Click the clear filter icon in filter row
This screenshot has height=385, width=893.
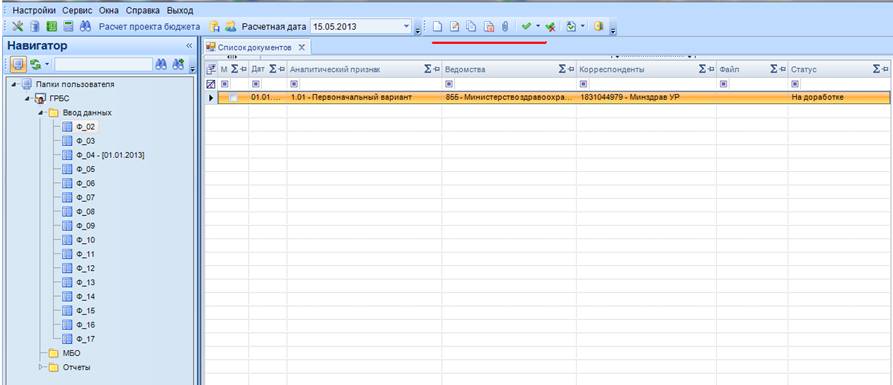tap(211, 84)
